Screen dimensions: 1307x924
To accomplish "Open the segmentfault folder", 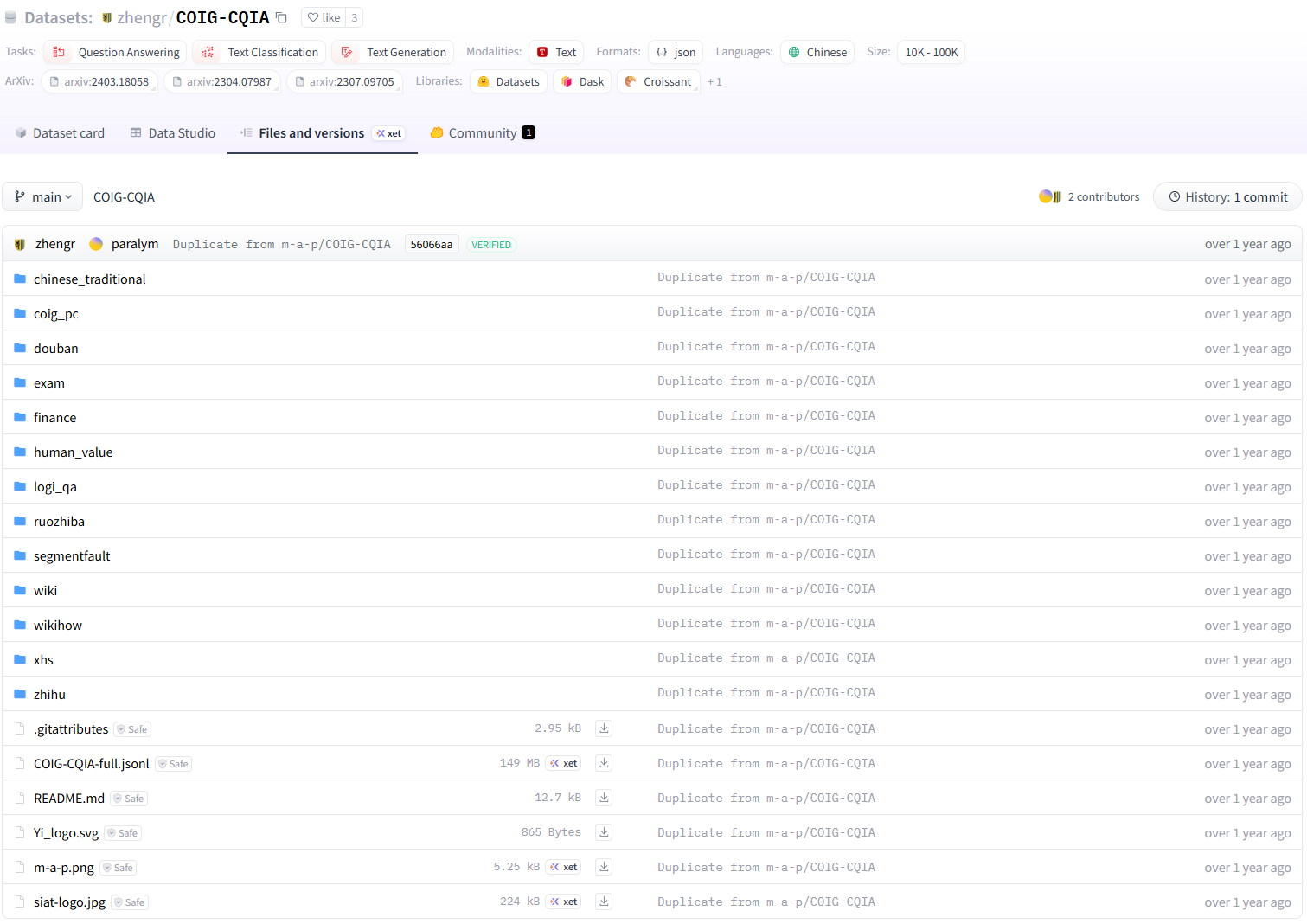I will pyautogui.click(x=72, y=555).
